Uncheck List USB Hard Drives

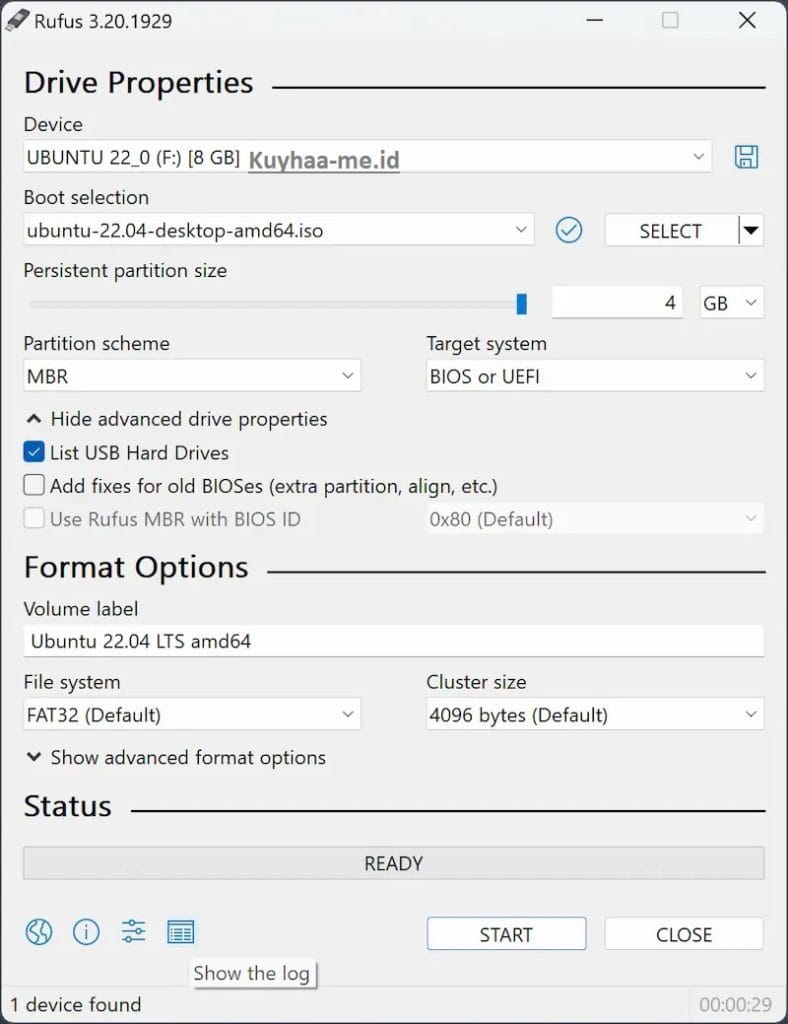coord(34,453)
